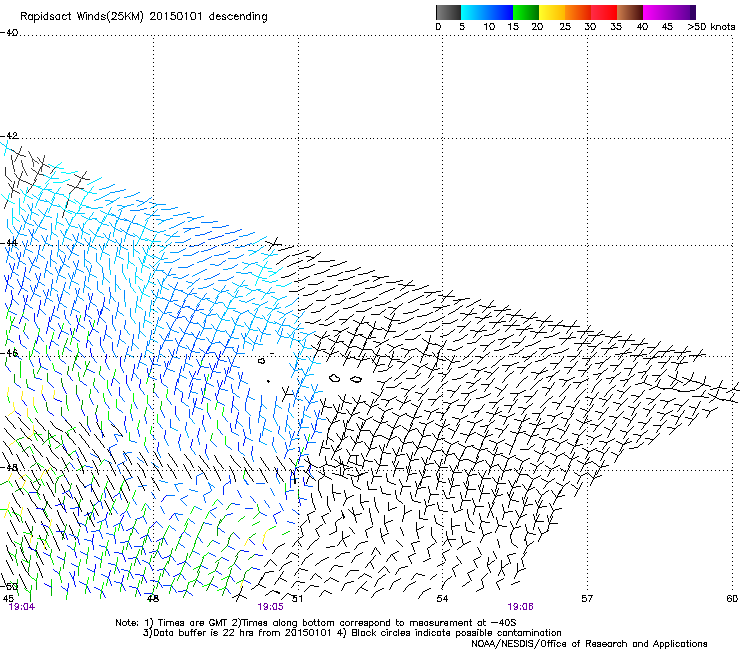Image resolution: width=740 pixels, height=650 pixels.
Task: Click the '>50 knots' legend label
Action: pyautogui.click(x=711, y=26)
